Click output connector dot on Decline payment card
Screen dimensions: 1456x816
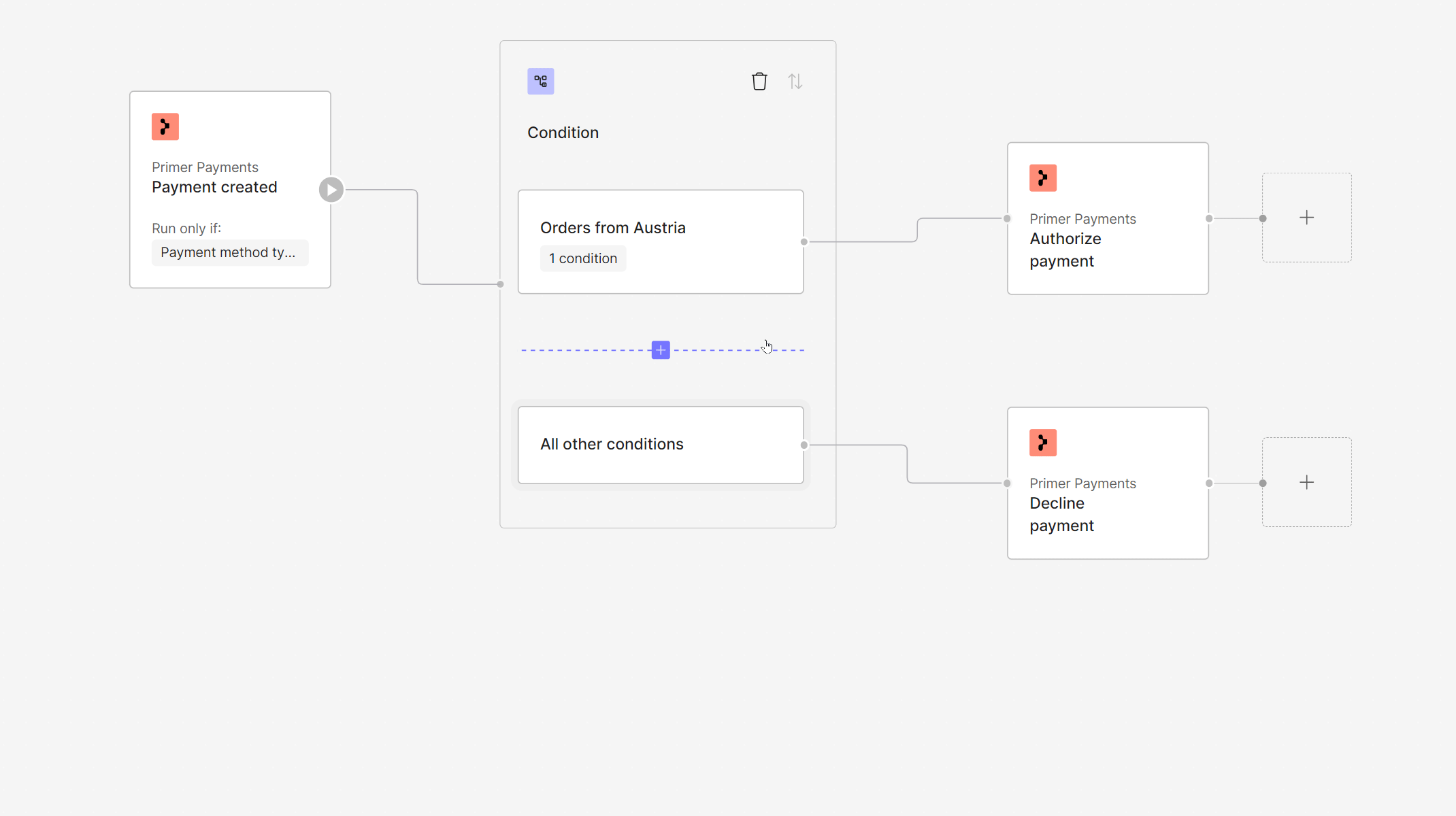[x=1209, y=483]
